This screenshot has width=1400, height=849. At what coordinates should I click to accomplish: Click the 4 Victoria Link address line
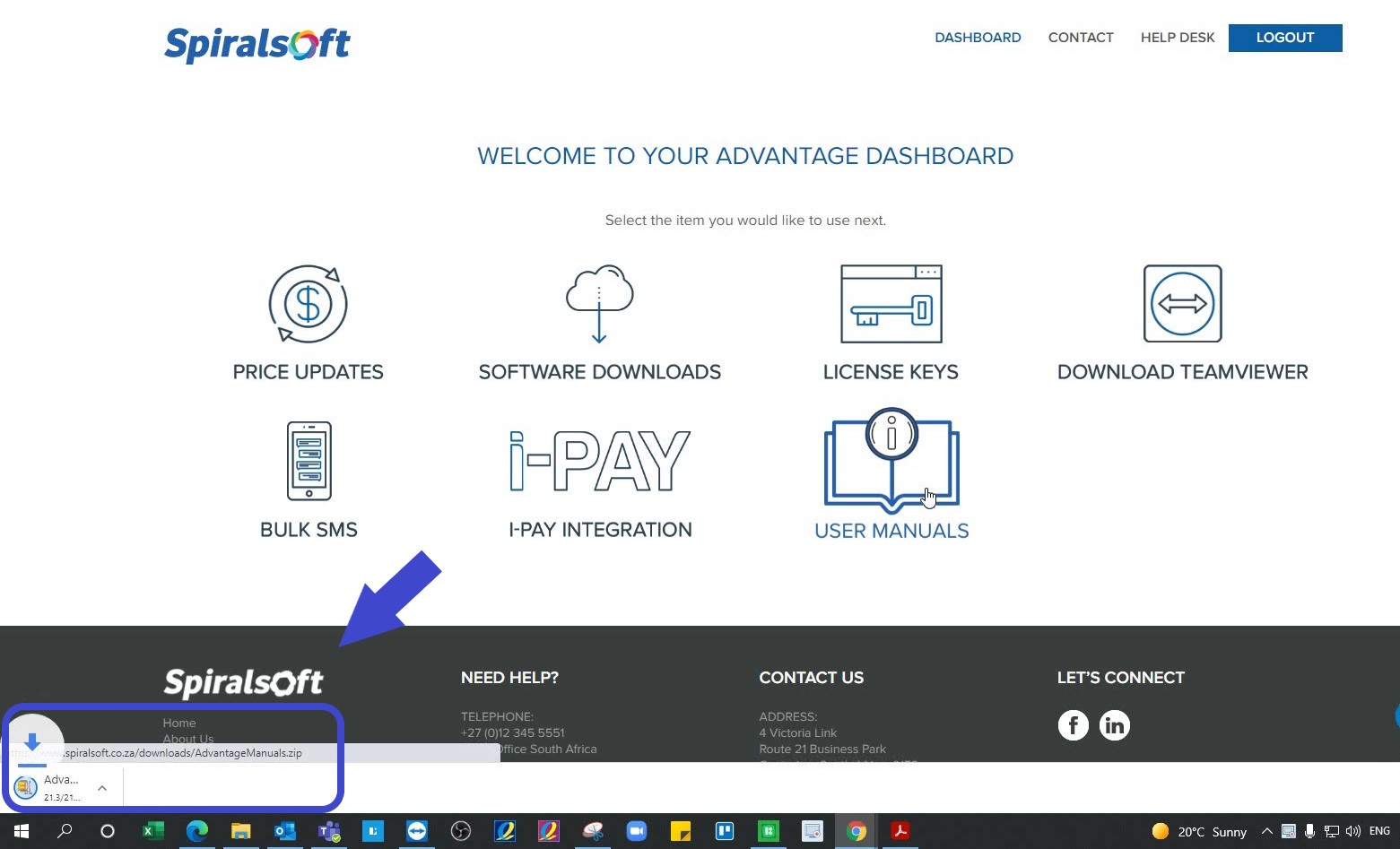[x=797, y=732]
